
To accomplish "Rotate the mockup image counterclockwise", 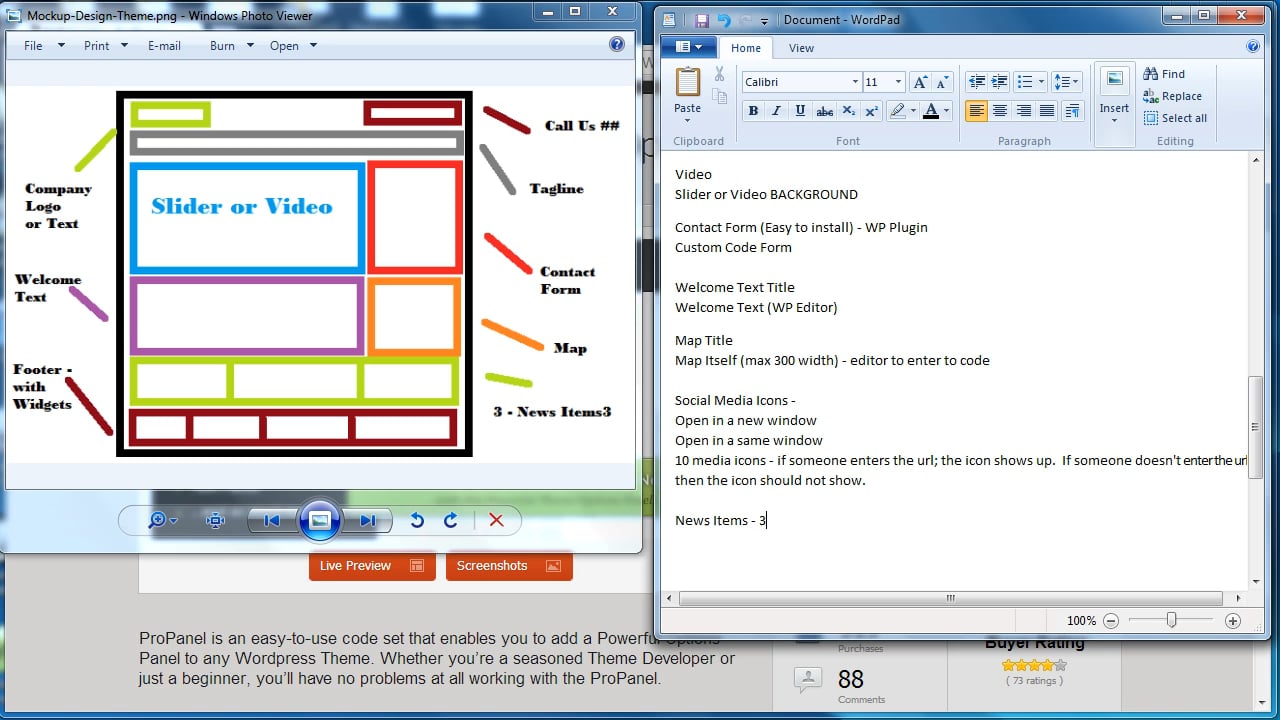I will [417, 520].
